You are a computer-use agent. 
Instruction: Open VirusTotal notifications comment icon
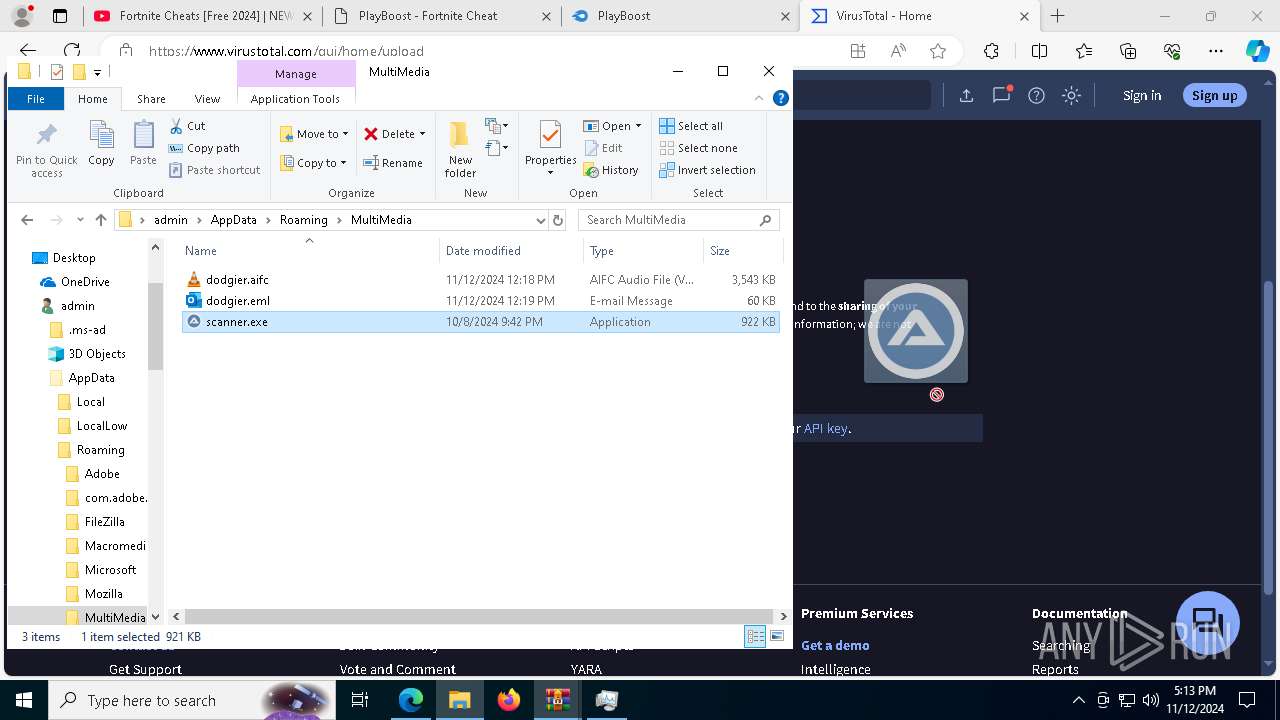1001,95
